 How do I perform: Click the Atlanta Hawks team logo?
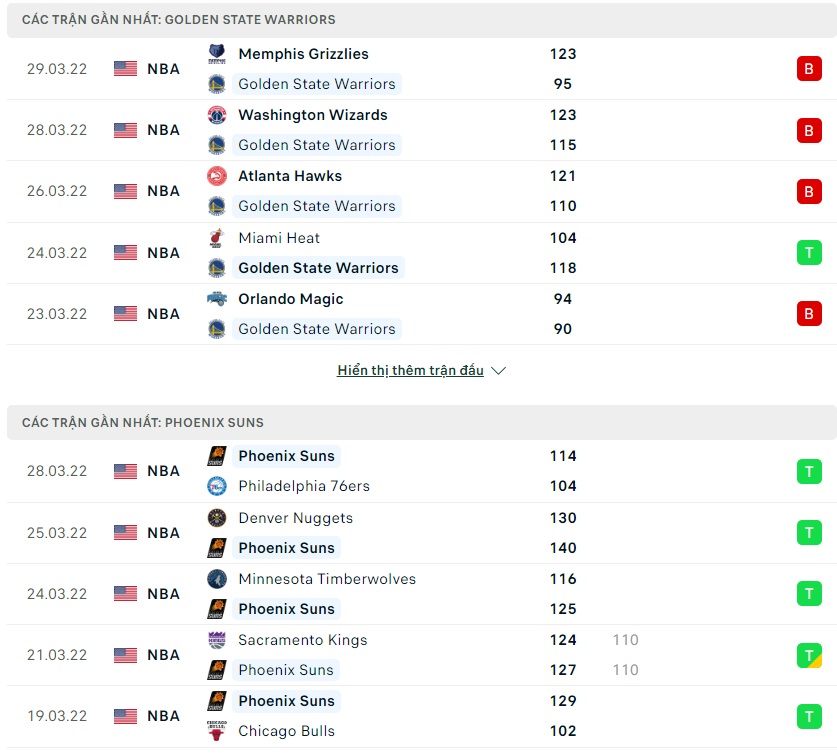tap(216, 176)
